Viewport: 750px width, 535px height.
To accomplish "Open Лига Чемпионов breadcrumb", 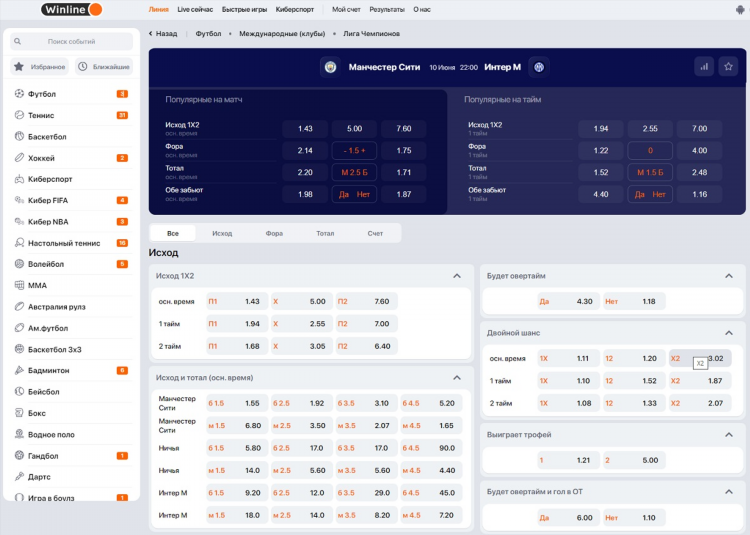I will pos(371,33).
